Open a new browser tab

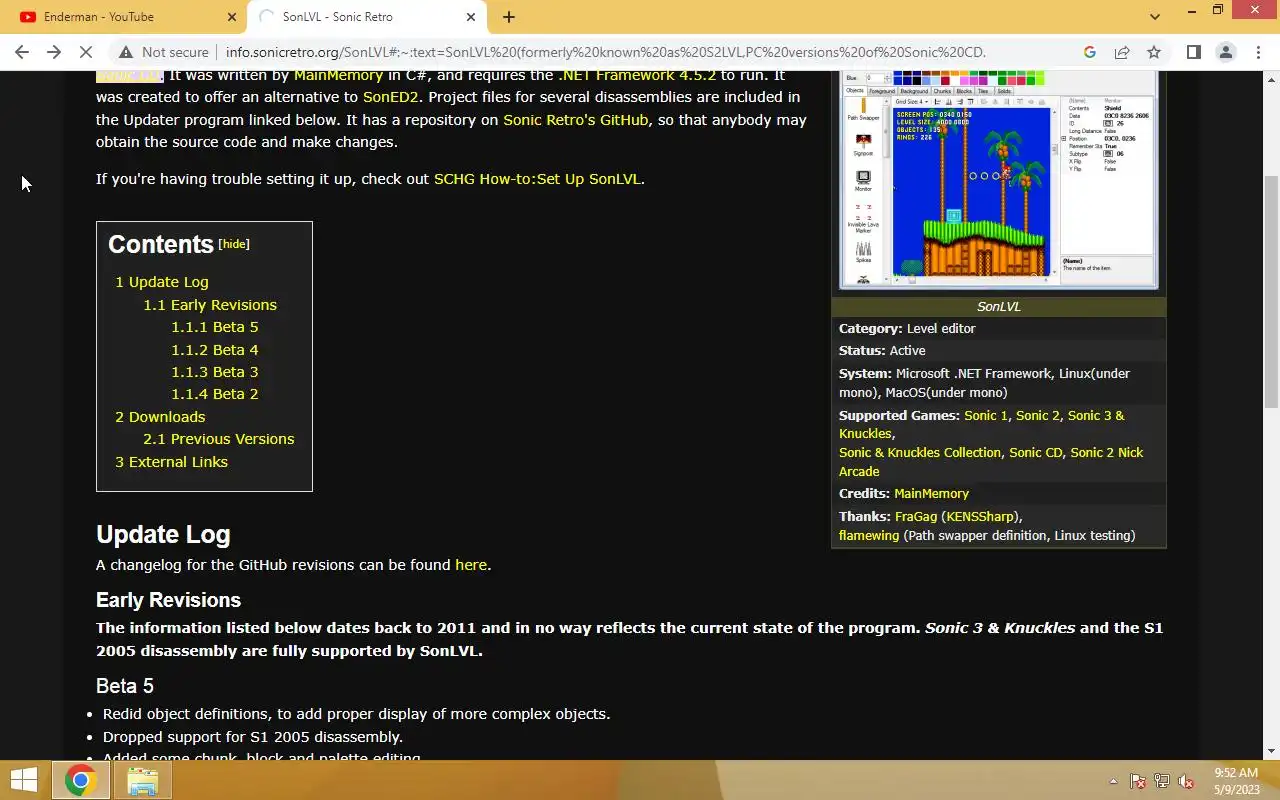(x=509, y=17)
